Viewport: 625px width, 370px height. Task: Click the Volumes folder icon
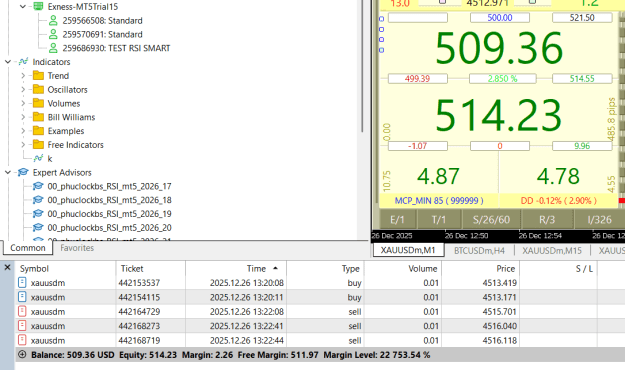38,103
